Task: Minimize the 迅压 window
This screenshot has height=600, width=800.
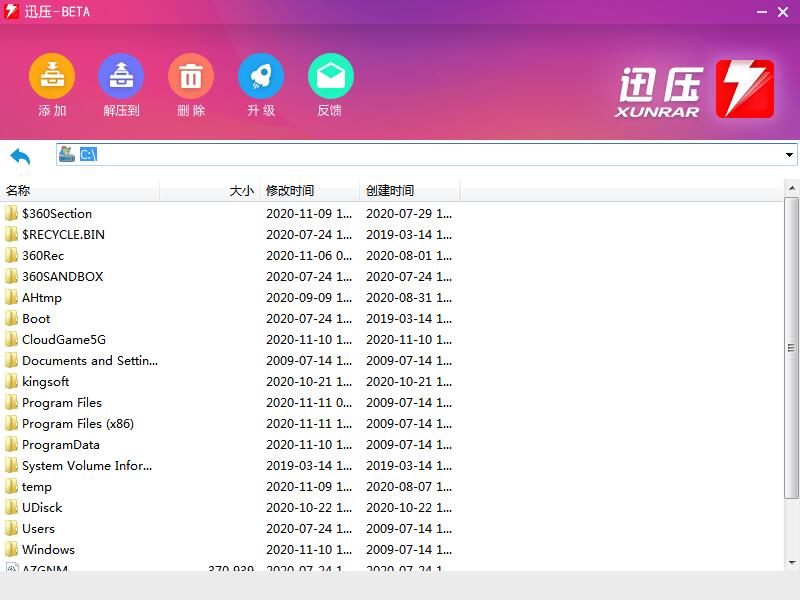Action: click(762, 12)
